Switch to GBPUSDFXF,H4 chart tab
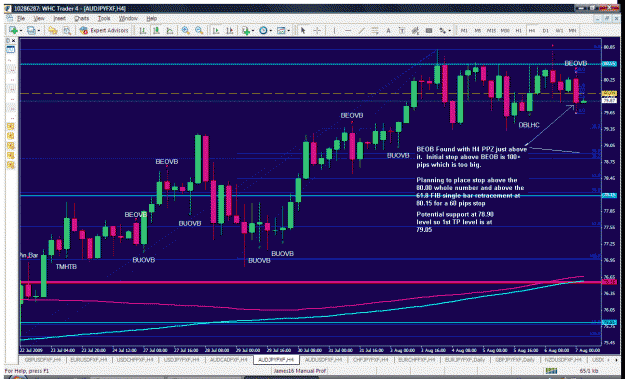Screen dimensions: 625x379 43,360
